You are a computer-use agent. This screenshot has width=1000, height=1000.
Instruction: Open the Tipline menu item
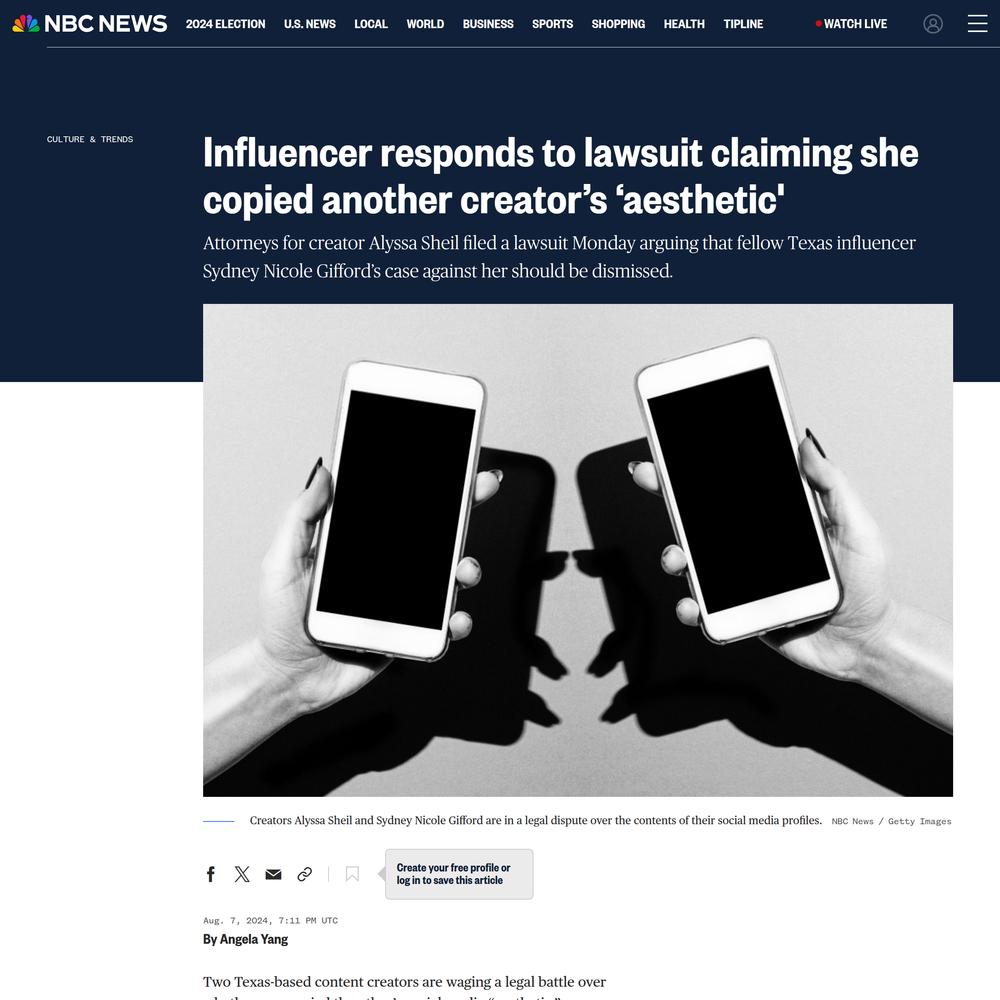coord(743,24)
